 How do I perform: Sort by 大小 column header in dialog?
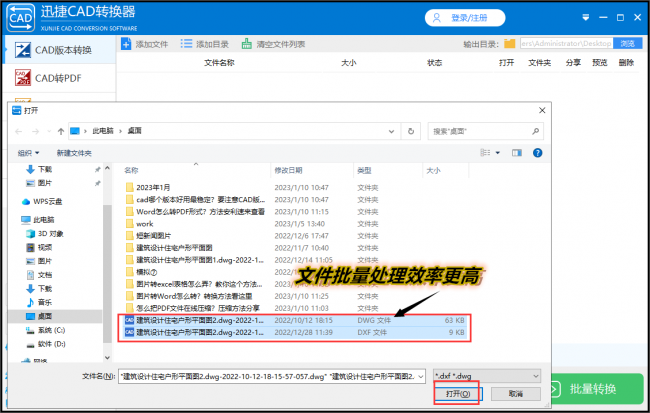coord(433,170)
